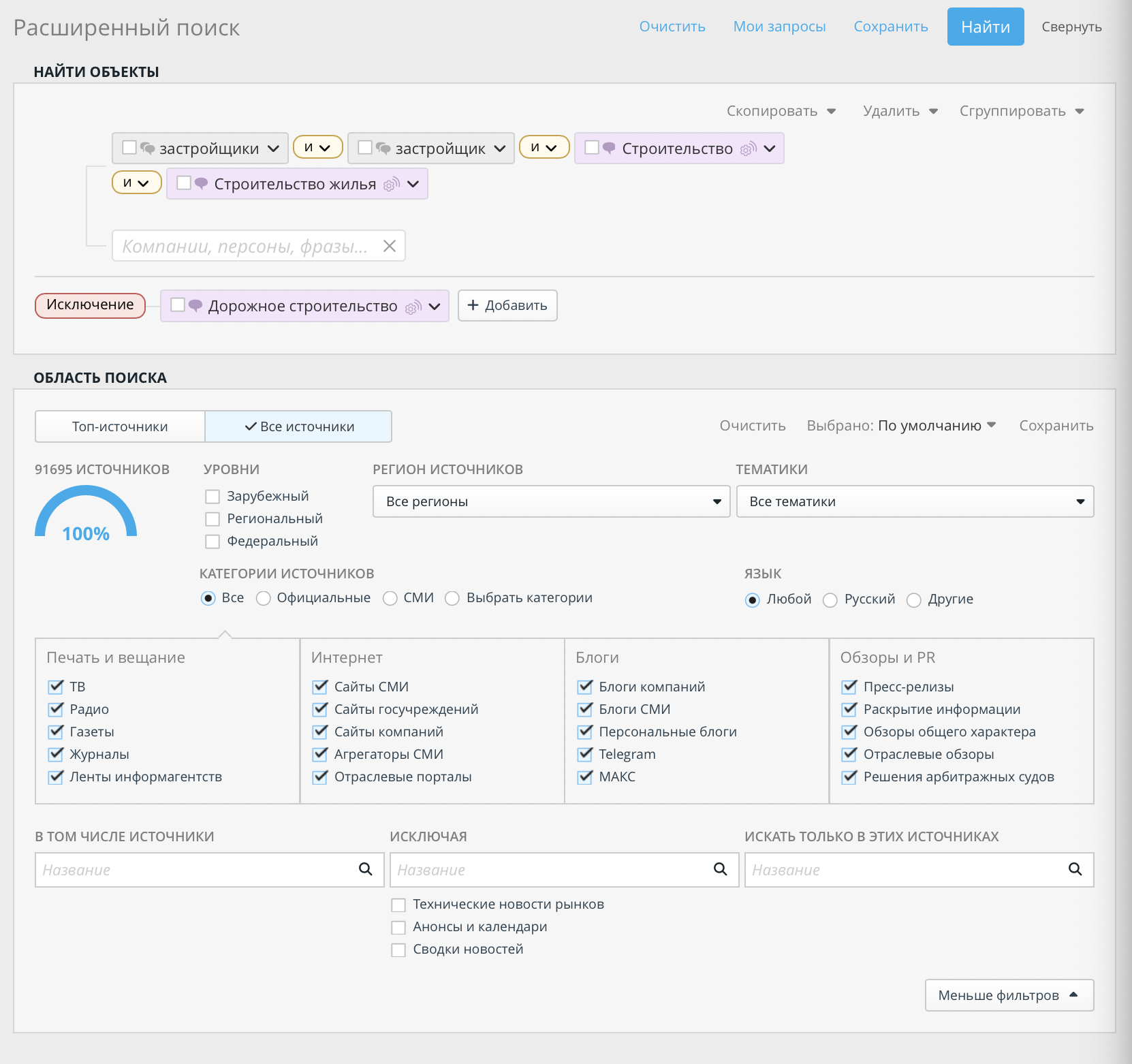Select Русский language radio button
Image resolution: width=1132 pixels, height=1064 pixels.
830,600
